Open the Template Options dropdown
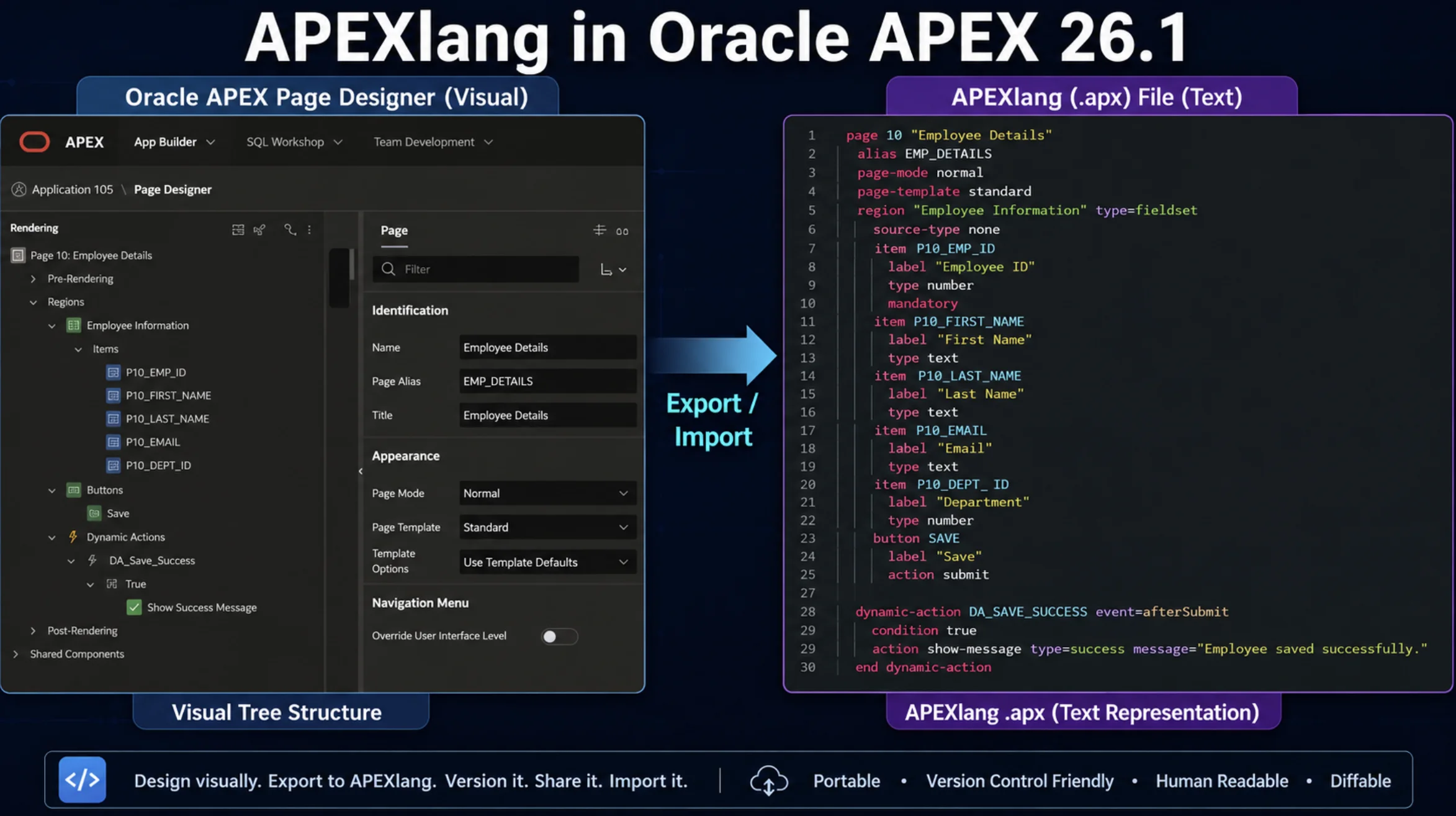 [547, 562]
